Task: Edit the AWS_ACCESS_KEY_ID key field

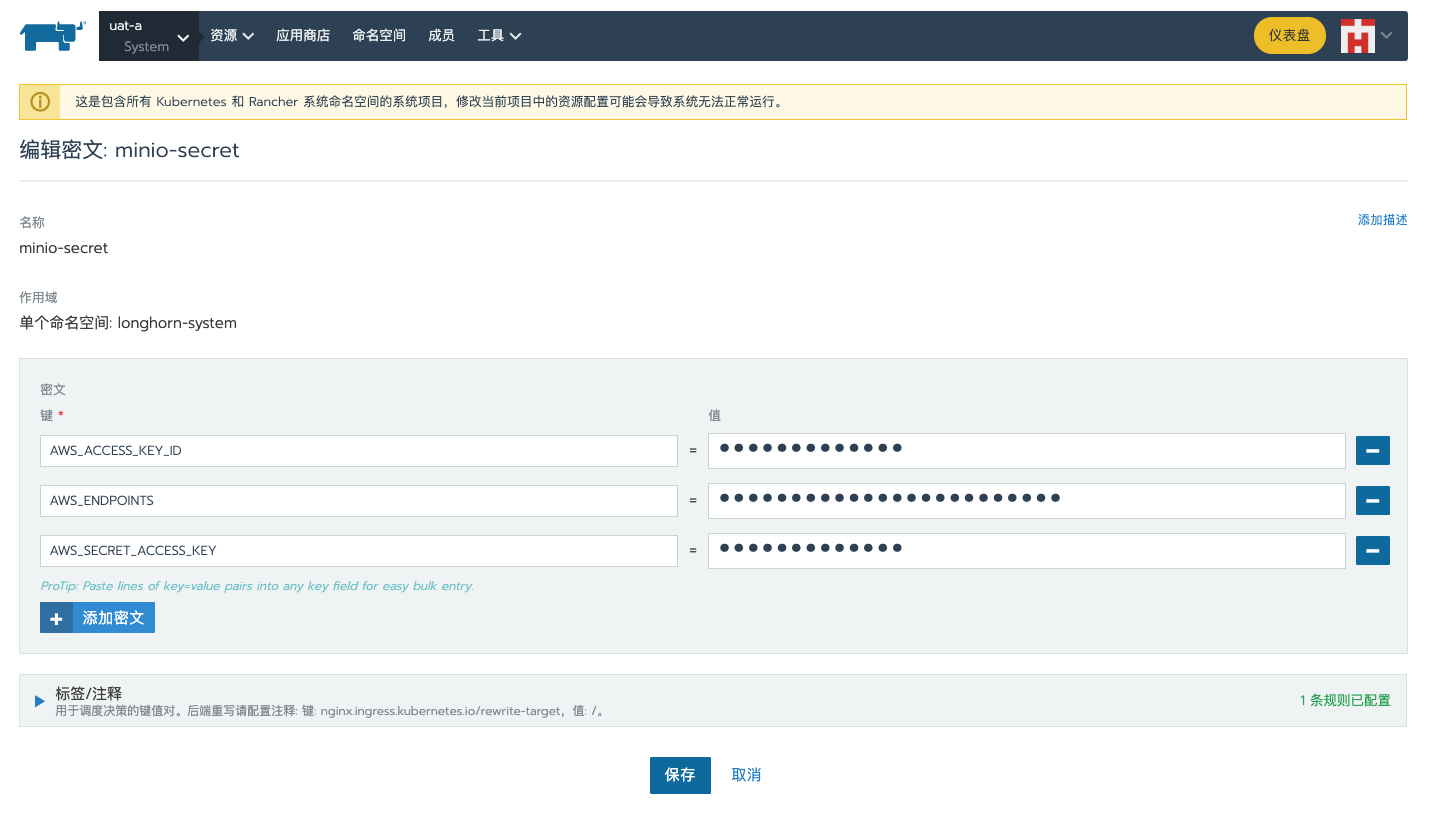Action: click(359, 451)
